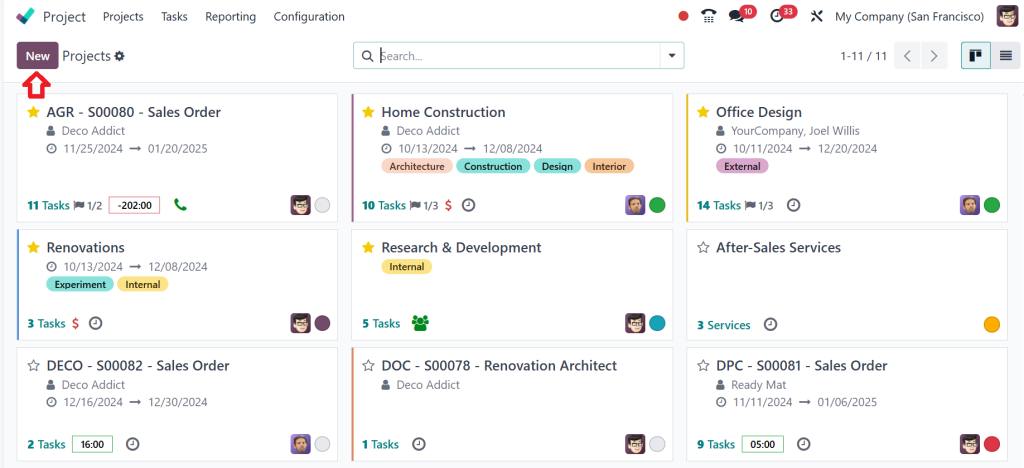
Task: Click the Project app logo icon
Action: (25, 16)
